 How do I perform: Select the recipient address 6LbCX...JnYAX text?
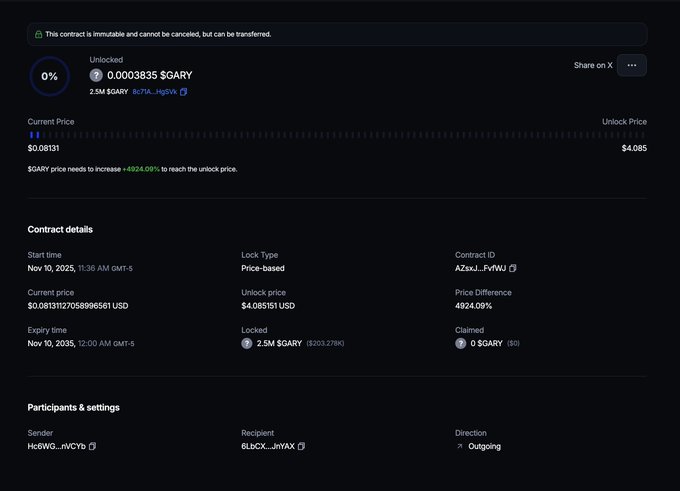(268, 446)
